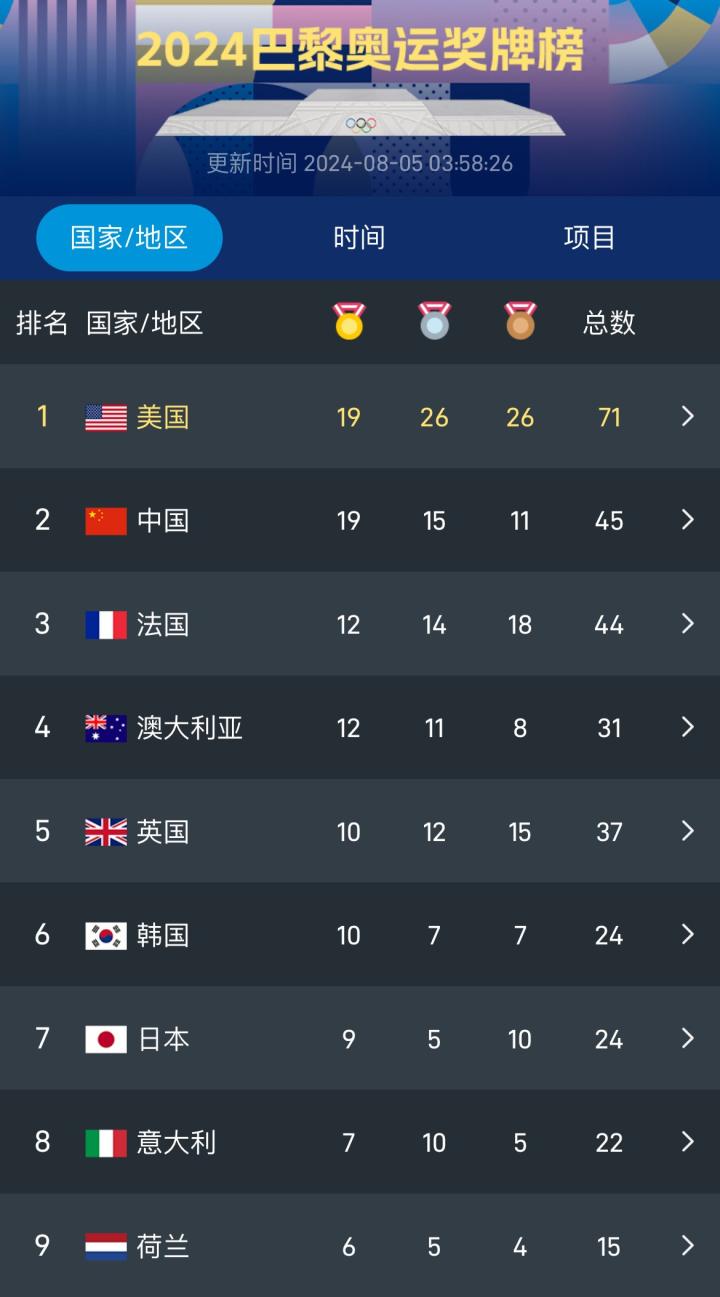The height and width of the screenshot is (1297, 720).
Task: Switch to the 项目 tab
Action: coord(589,238)
